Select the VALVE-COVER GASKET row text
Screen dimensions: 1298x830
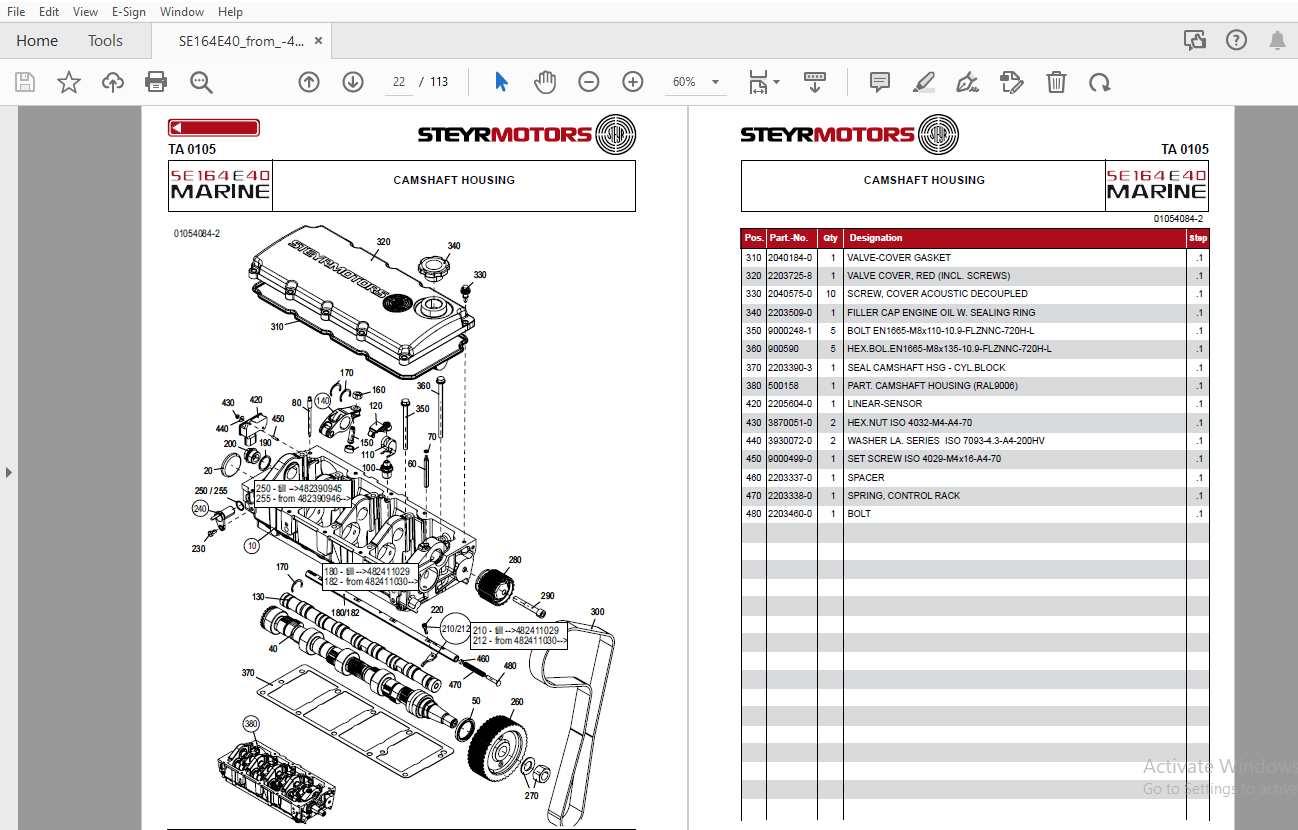899,258
